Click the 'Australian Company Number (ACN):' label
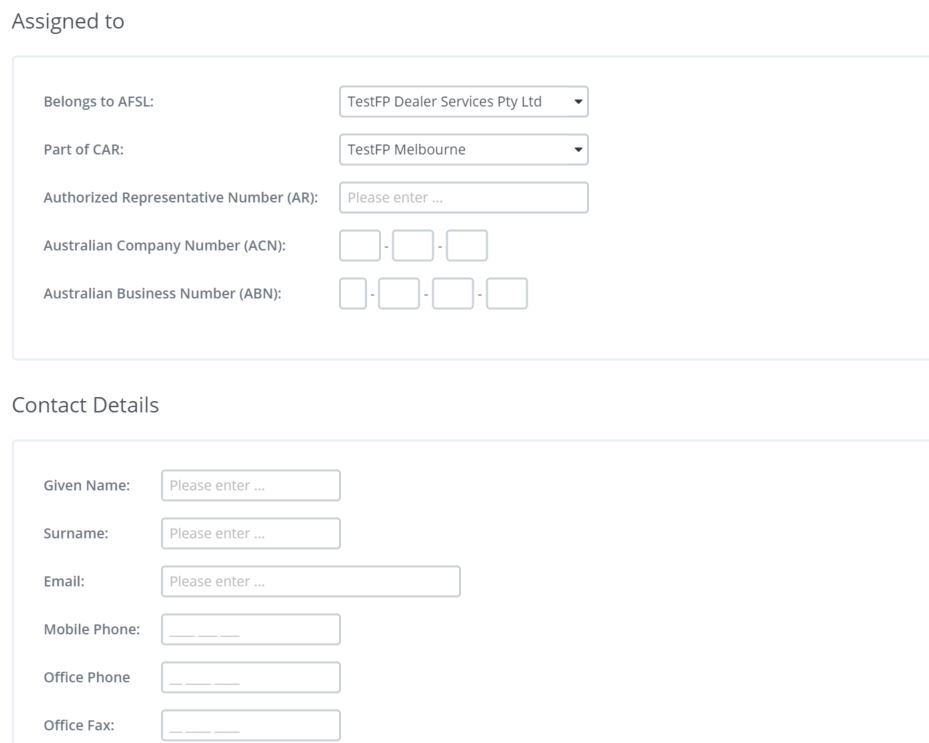Screen dimensions: 929x743 [164, 246]
